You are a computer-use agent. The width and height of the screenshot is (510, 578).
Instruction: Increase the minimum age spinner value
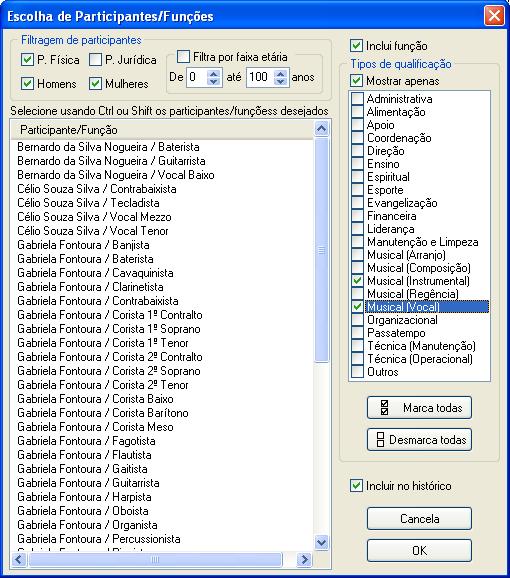(x=214, y=73)
